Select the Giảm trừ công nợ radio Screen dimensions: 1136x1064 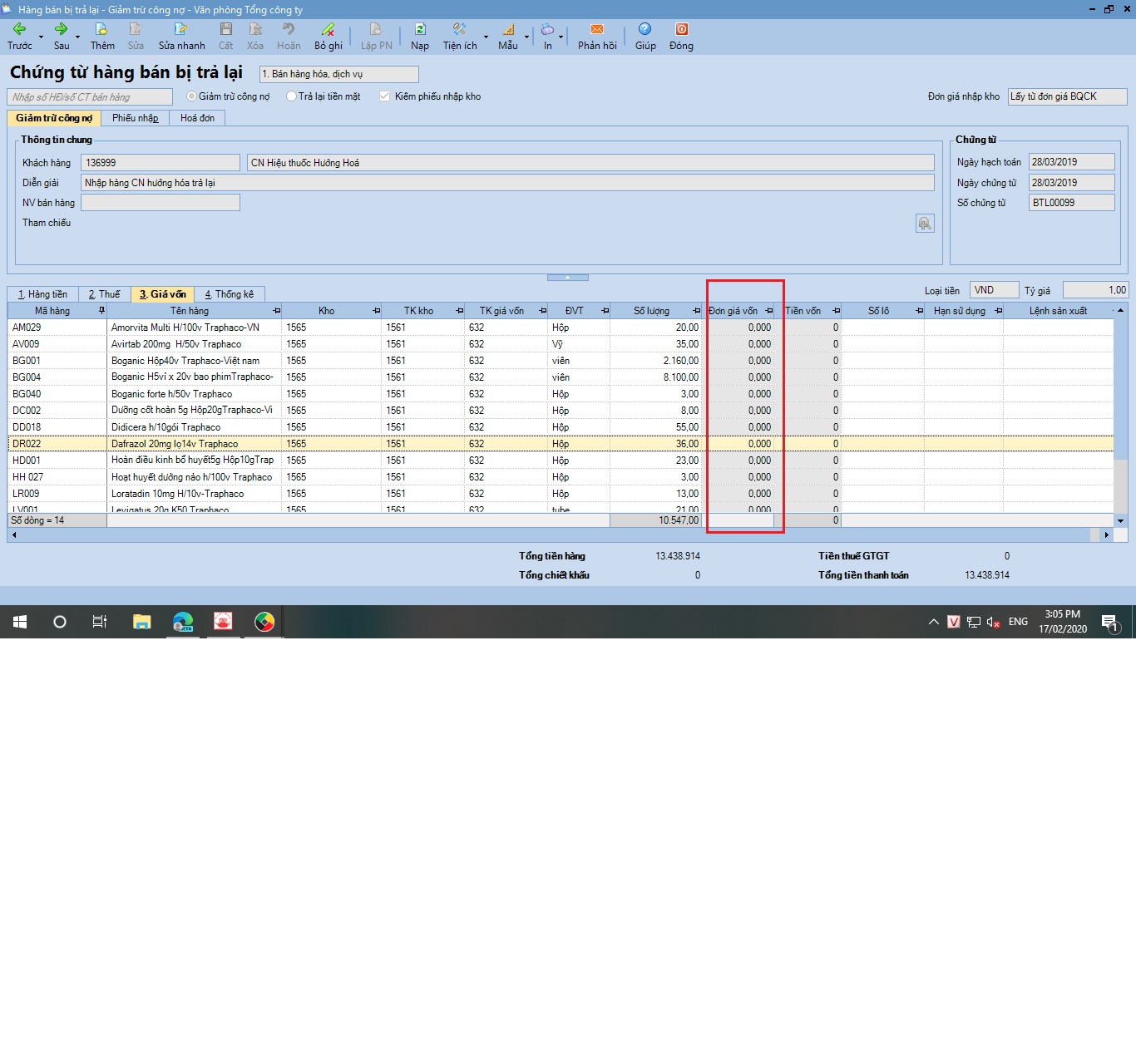click(x=191, y=96)
